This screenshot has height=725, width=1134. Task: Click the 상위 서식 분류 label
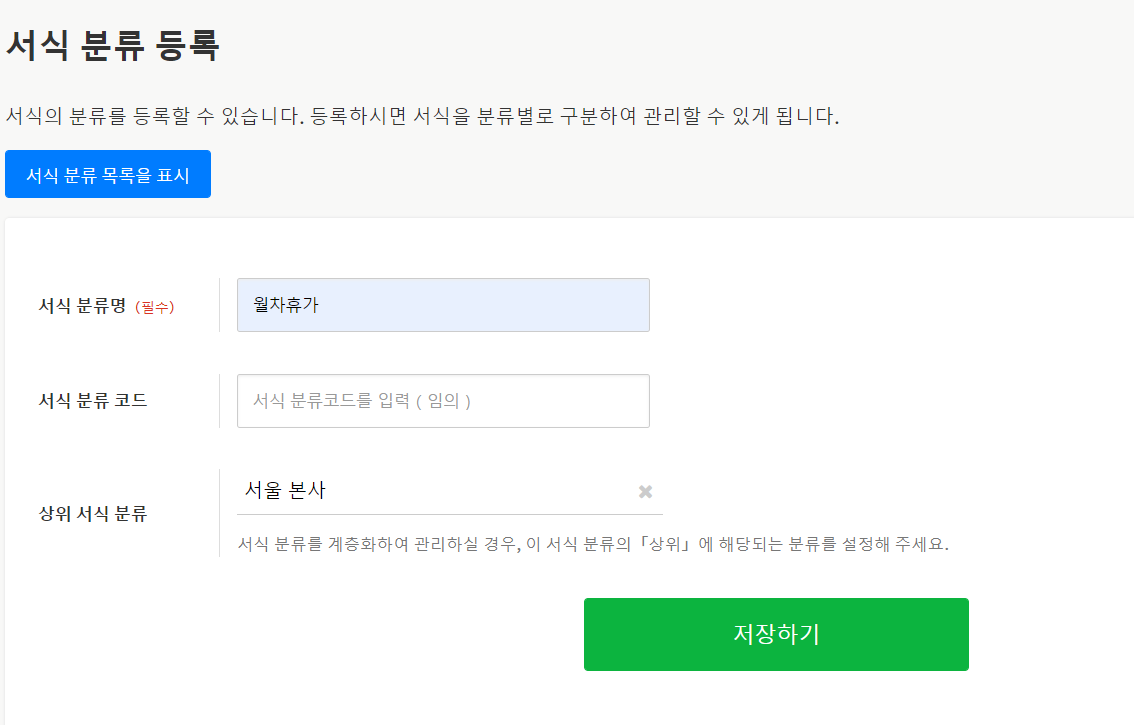pos(92,515)
